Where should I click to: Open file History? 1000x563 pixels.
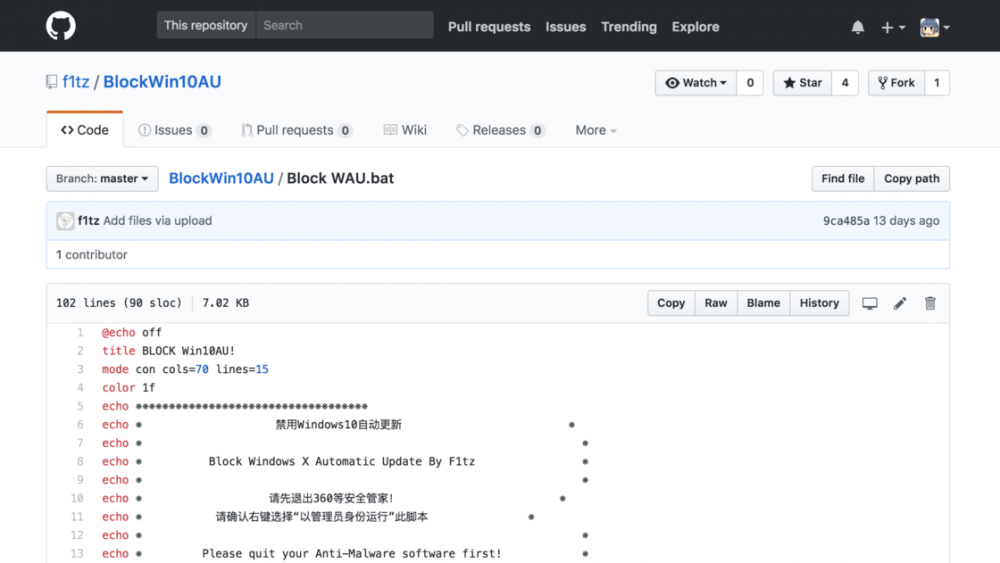tap(819, 303)
